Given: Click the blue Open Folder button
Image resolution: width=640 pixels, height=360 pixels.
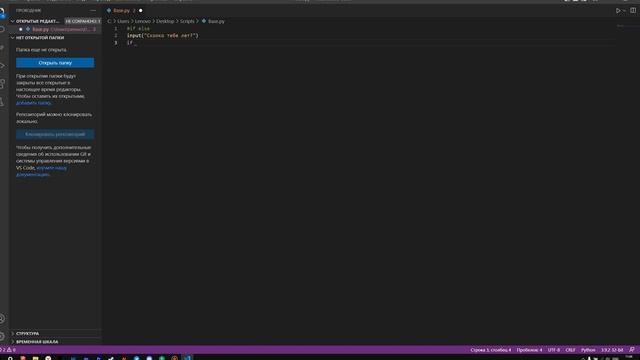Looking at the screenshot, I should (x=55, y=63).
